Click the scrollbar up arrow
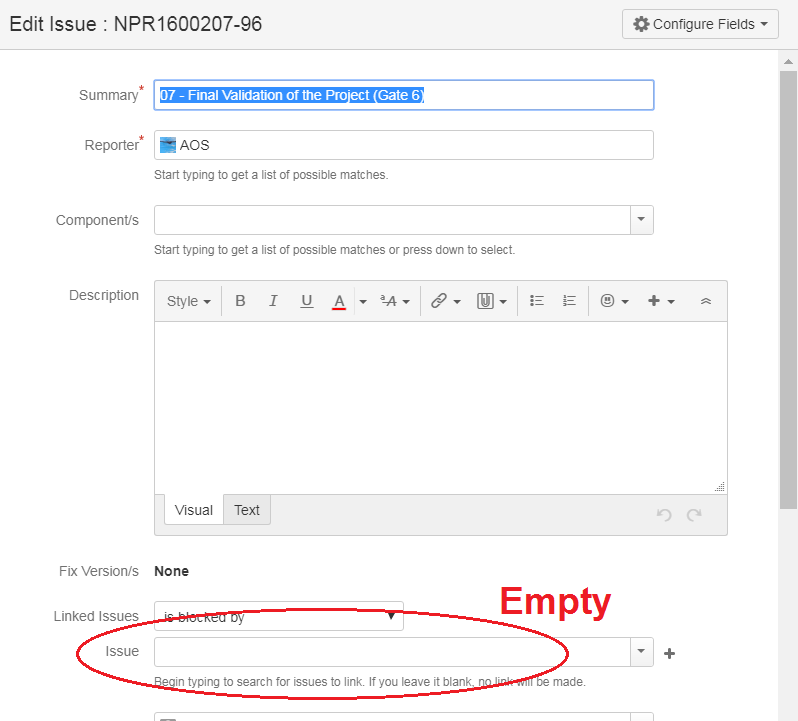Viewport: 798px width, 721px height. [x=788, y=62]
